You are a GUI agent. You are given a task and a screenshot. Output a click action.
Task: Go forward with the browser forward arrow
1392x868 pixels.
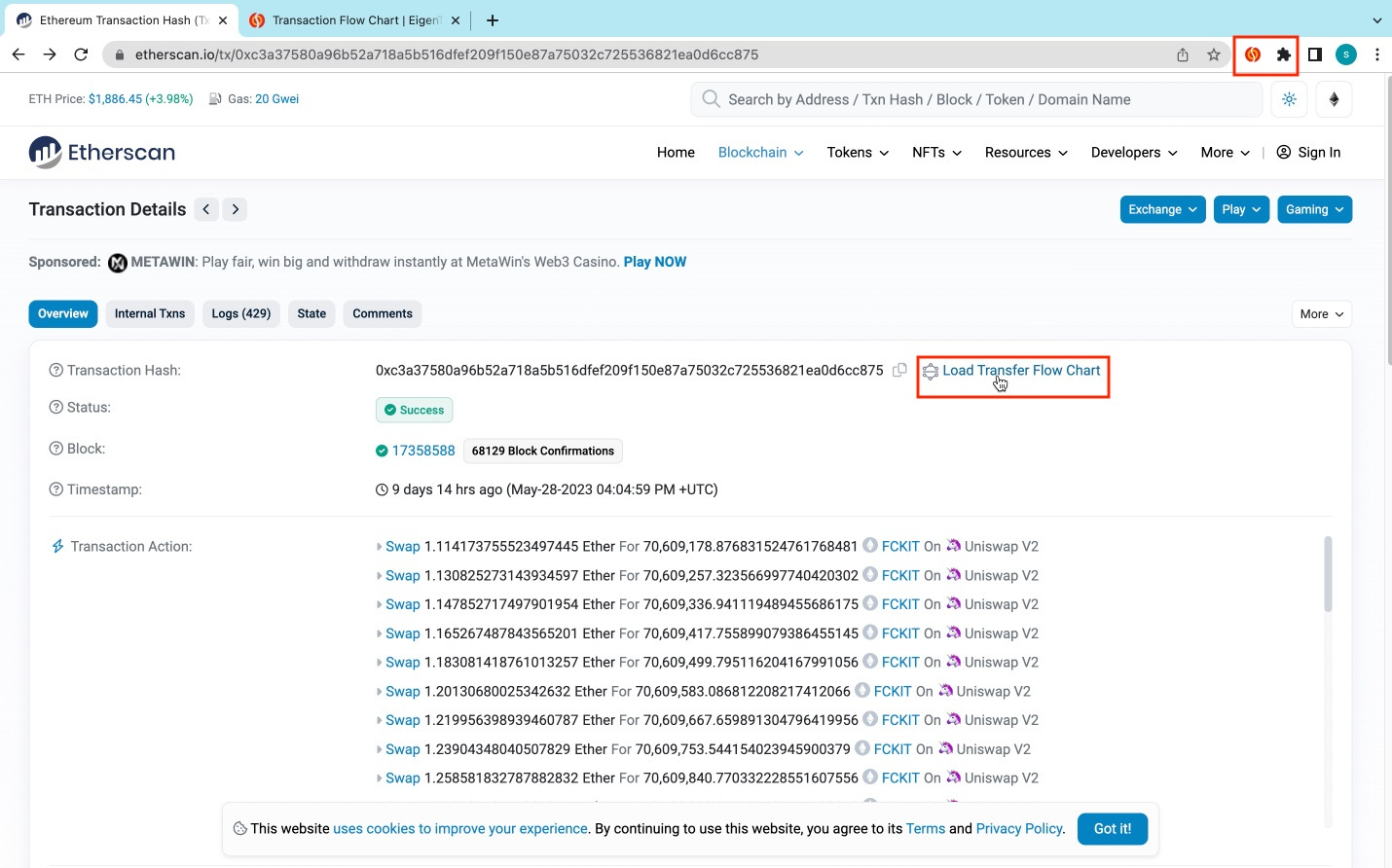50,54
